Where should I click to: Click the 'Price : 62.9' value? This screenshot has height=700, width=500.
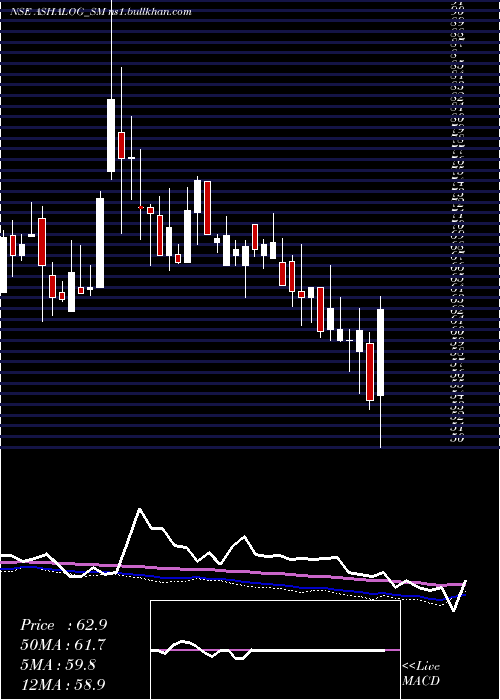point(63,625)
